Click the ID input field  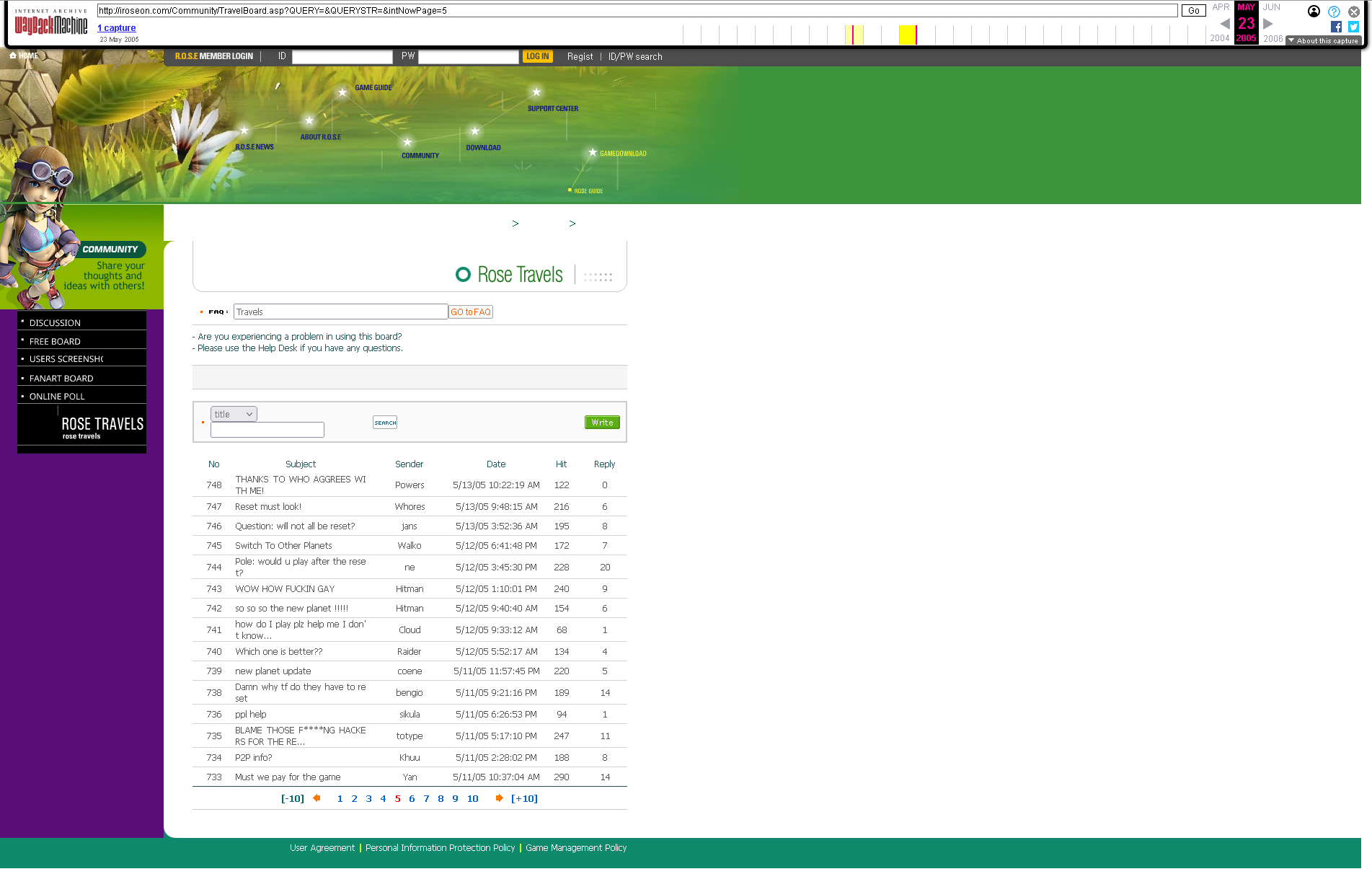(x=342, y=57)
